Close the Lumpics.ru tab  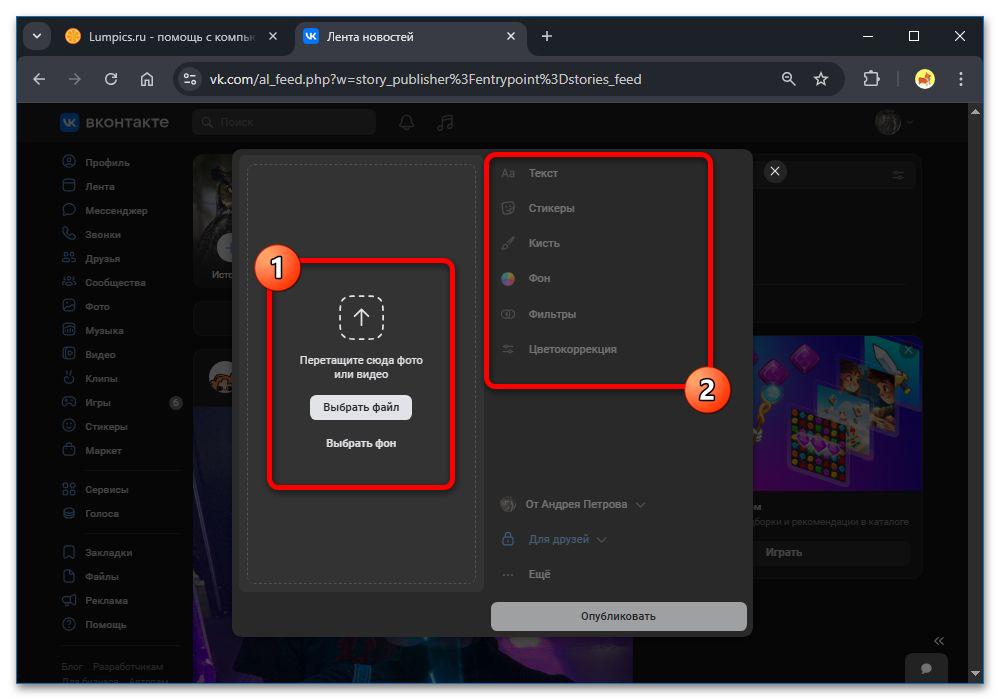[x=273, y=36]
